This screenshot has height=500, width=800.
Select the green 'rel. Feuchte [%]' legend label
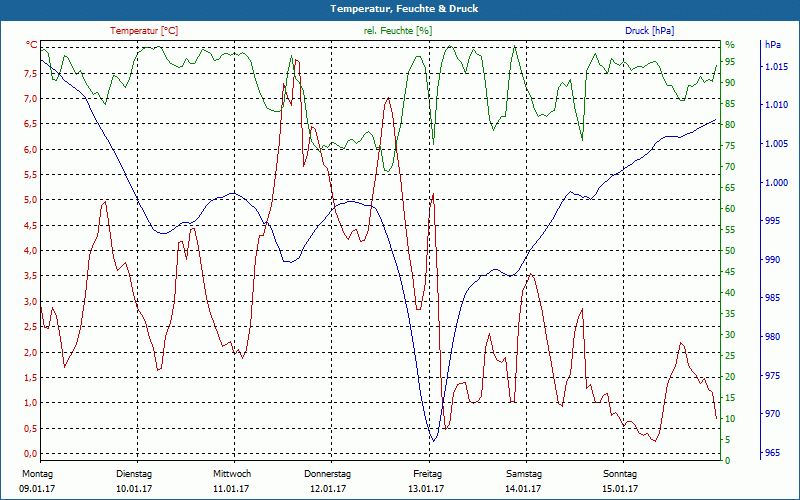pos(398,31)
